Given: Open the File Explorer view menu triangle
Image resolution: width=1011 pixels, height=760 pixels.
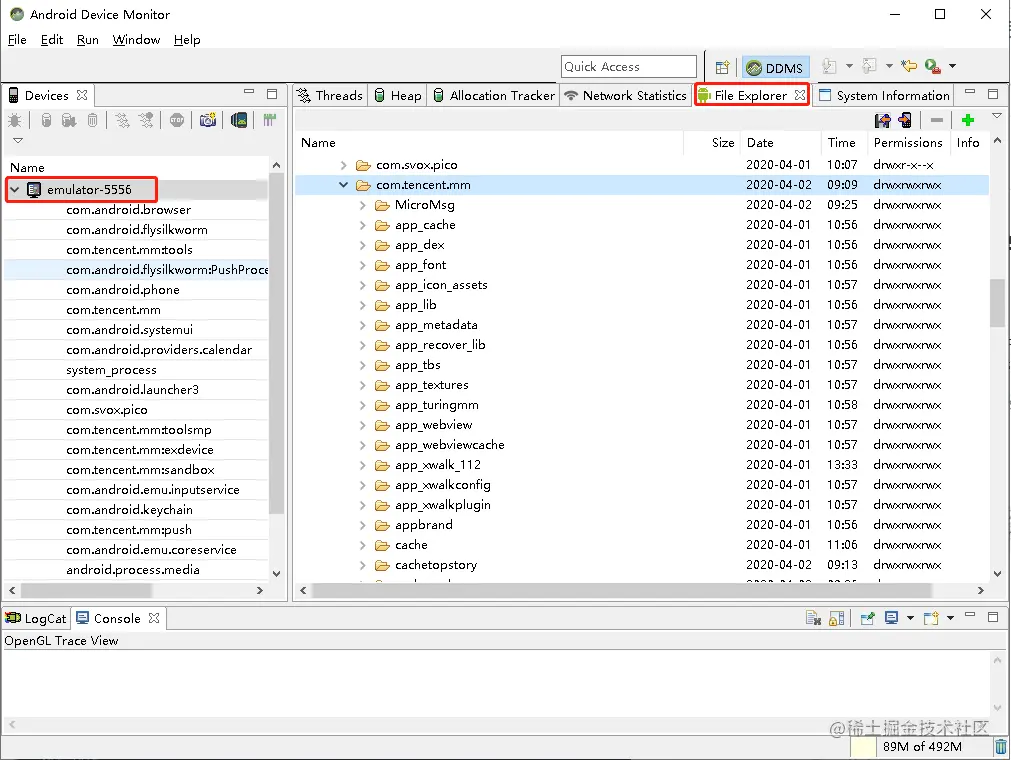Looking at the screenshot, I should pyautogui.click(x=997, y=116).
